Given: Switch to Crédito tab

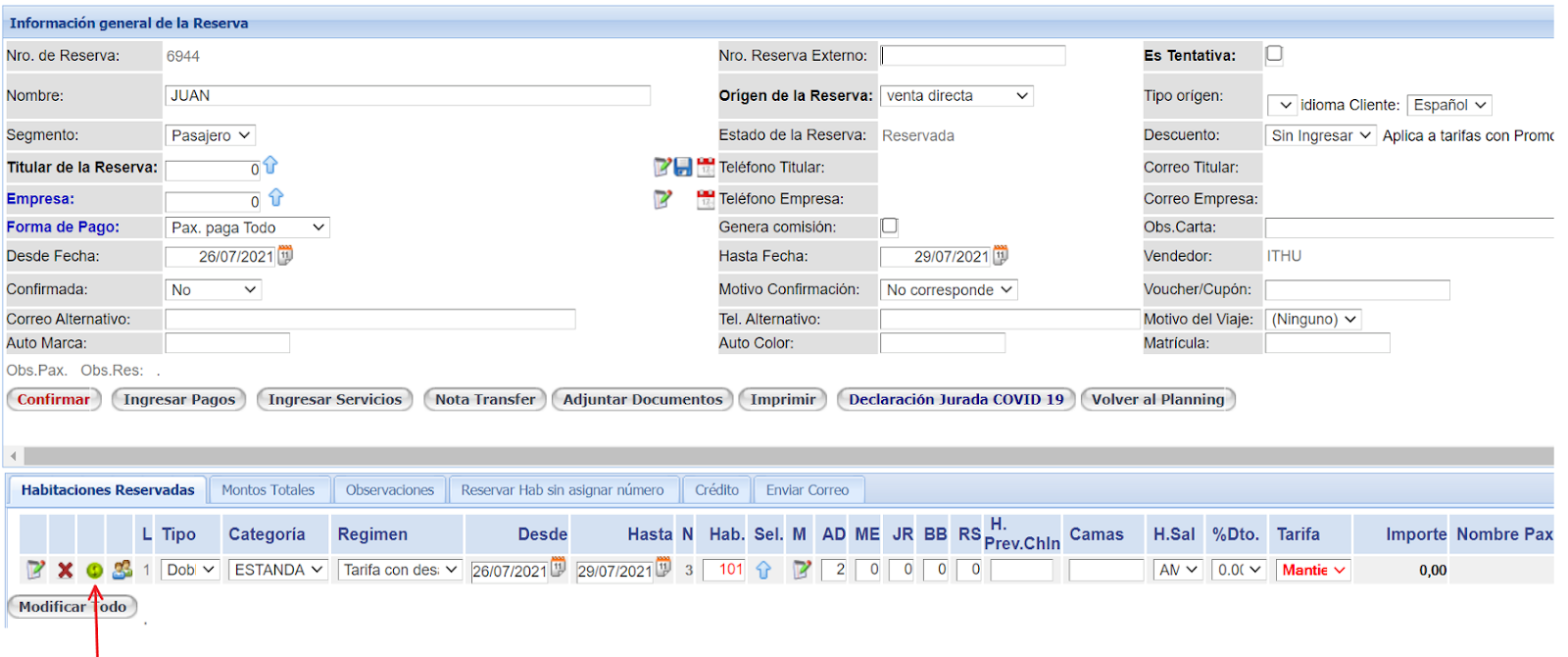Looking at the screenshot, I should (717, 490).
